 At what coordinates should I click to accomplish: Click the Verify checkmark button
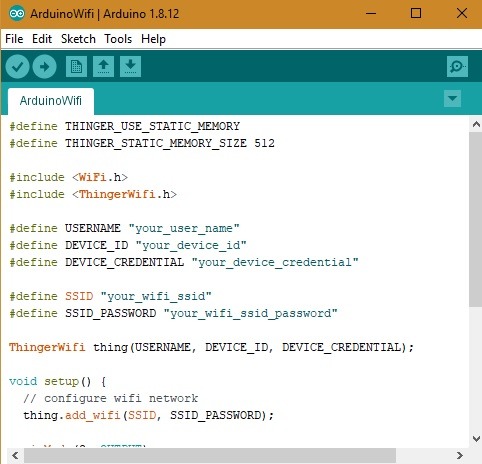17,67
